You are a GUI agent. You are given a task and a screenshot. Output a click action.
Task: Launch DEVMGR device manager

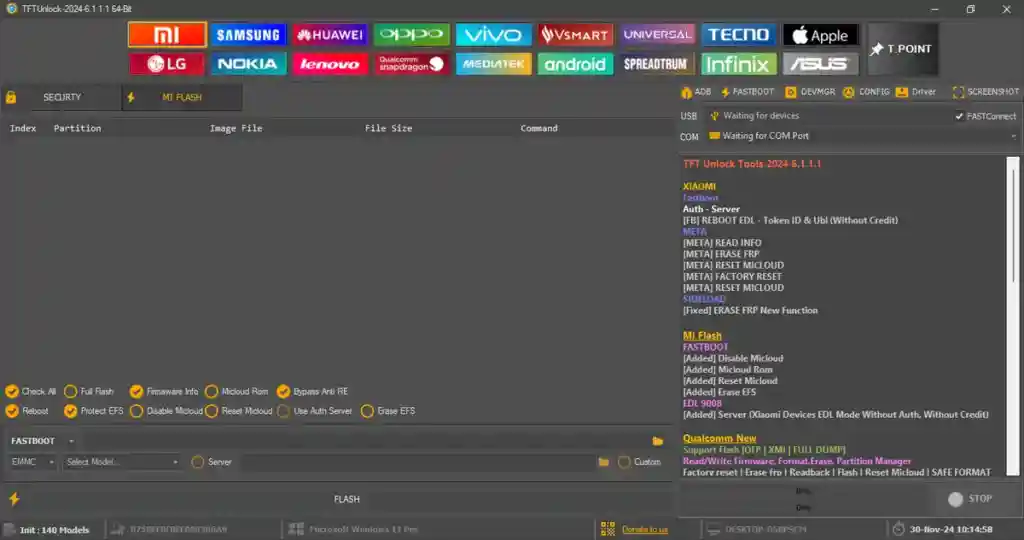[810, 92]
